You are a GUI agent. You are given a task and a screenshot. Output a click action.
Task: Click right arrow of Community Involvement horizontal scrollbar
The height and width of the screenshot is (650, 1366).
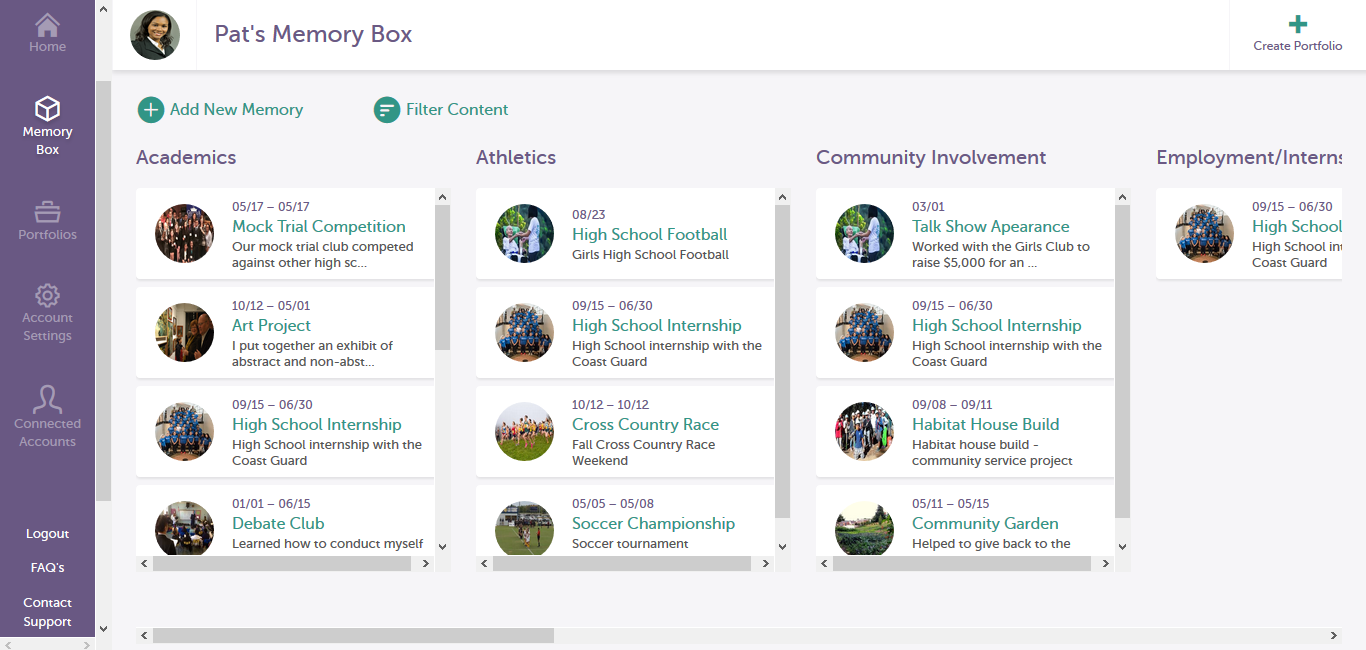(1105, 564)
